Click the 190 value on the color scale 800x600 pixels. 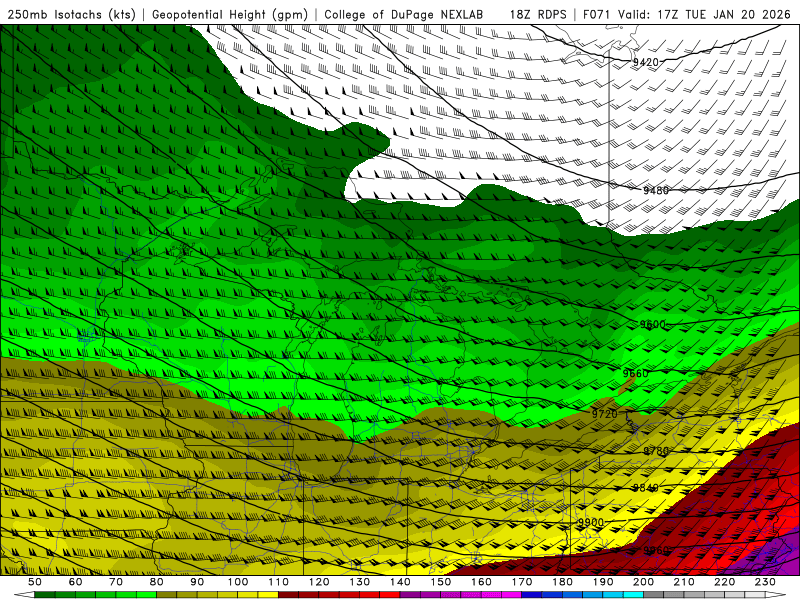603,582
